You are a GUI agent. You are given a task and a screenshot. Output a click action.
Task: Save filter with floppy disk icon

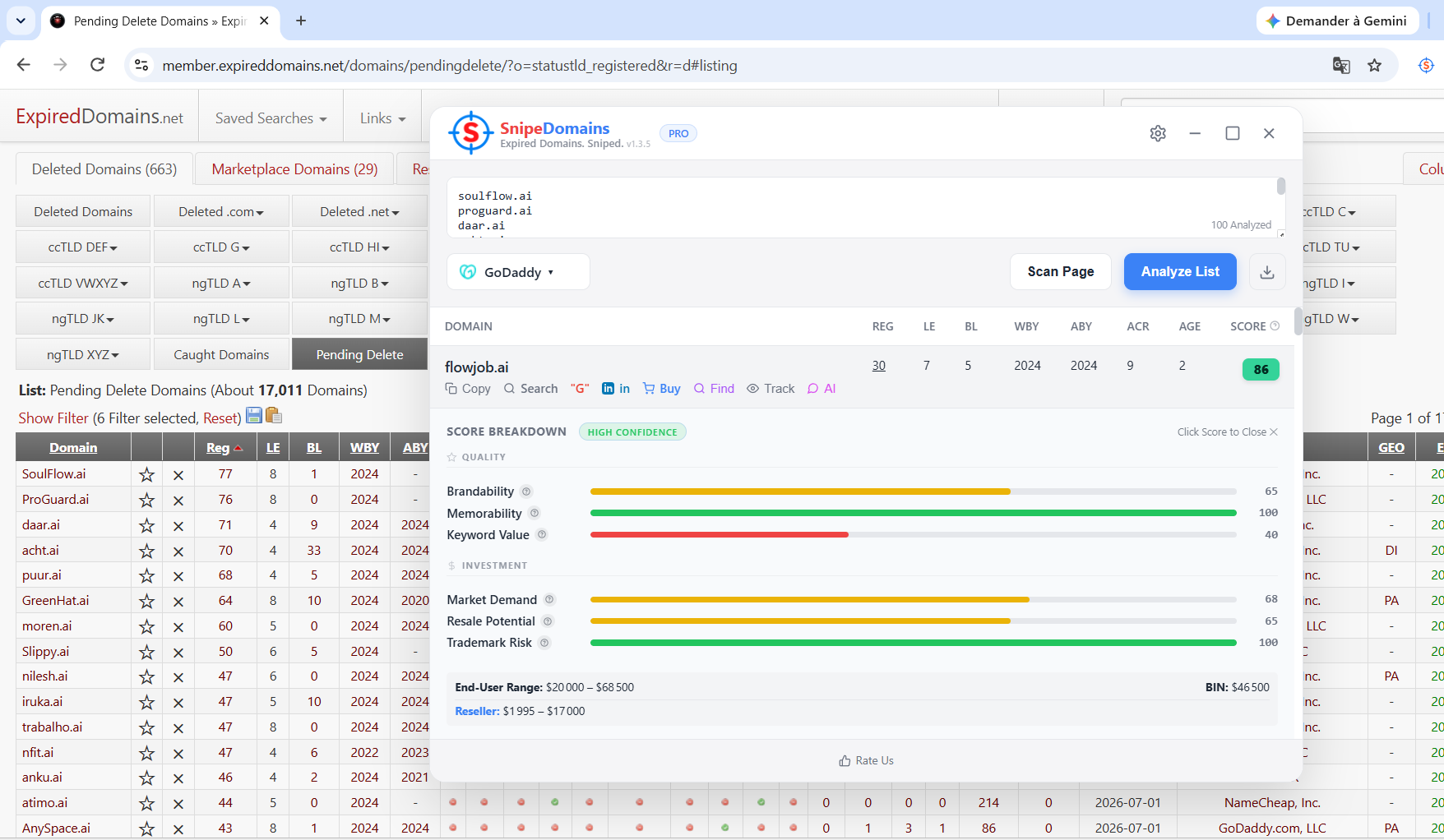point(254,416)
